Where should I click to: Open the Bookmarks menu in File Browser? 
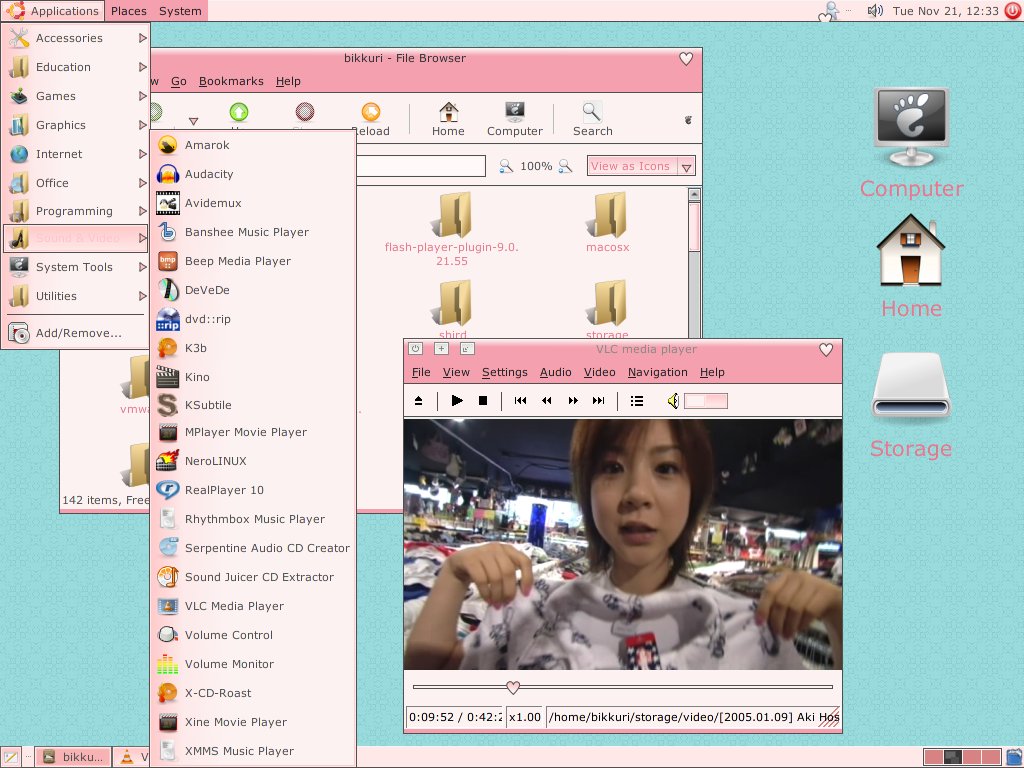click(x=231, y=81)
